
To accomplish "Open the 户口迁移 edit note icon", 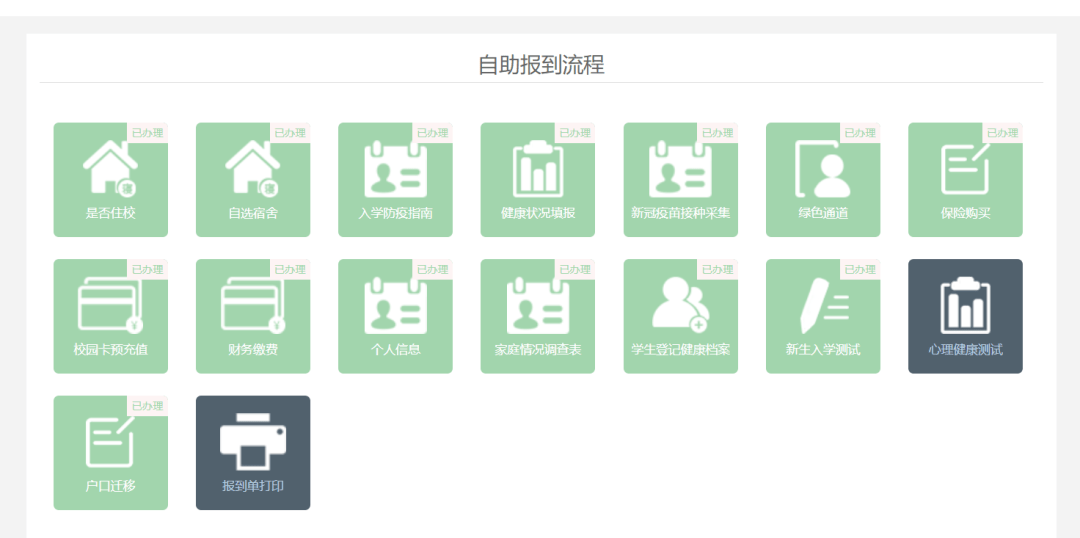I will (110, 442).
